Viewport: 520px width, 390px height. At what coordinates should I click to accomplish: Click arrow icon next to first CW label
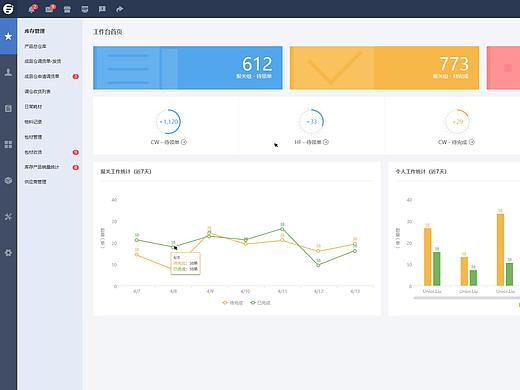coord(184,142)
